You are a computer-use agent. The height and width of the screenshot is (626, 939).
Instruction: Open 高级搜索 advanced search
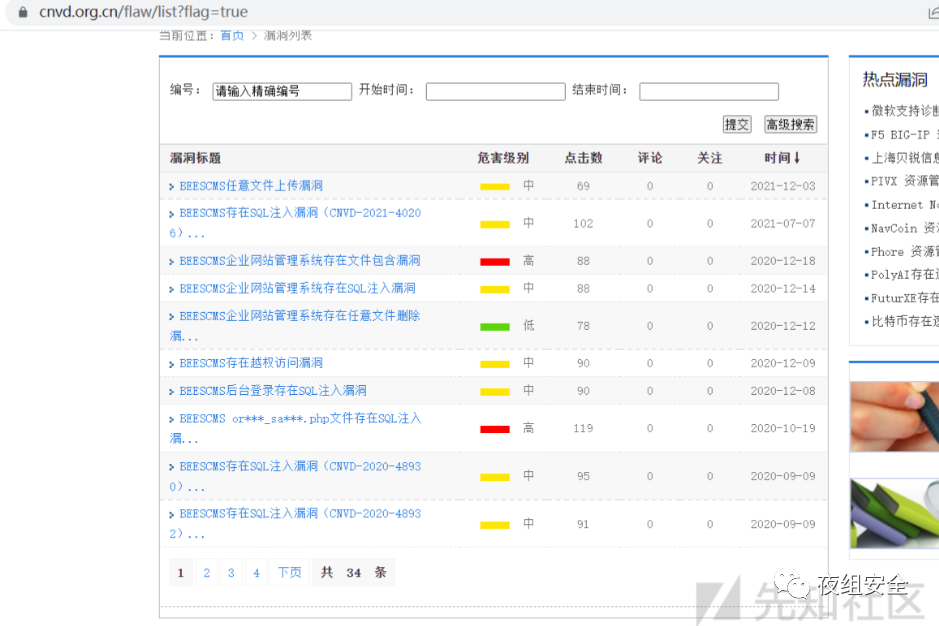point(790,124)
